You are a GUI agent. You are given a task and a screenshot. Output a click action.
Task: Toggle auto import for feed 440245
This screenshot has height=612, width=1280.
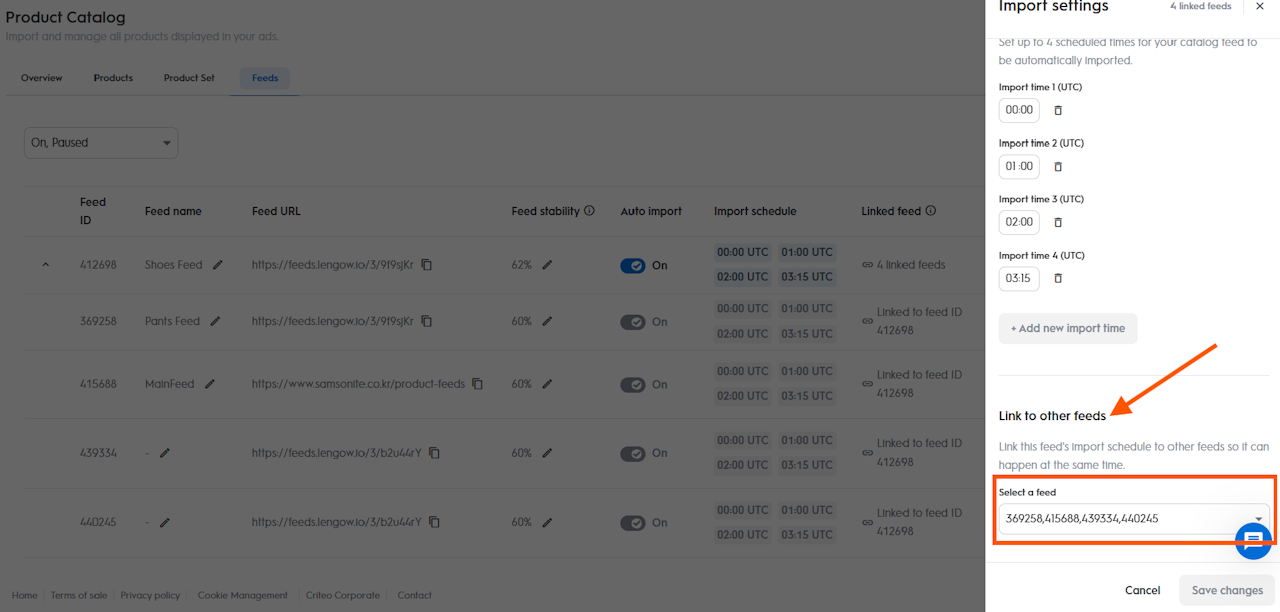[x=633, y=522]
